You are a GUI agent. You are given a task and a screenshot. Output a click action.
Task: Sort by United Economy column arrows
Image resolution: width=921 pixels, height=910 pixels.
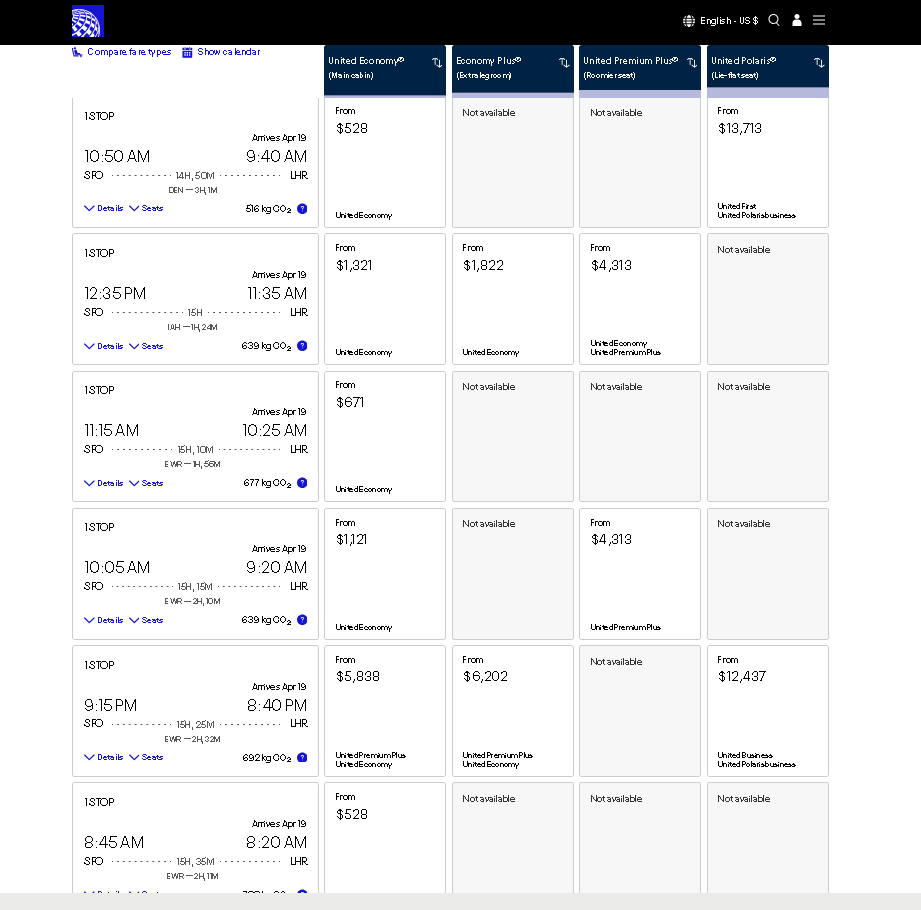pos(436,62)
